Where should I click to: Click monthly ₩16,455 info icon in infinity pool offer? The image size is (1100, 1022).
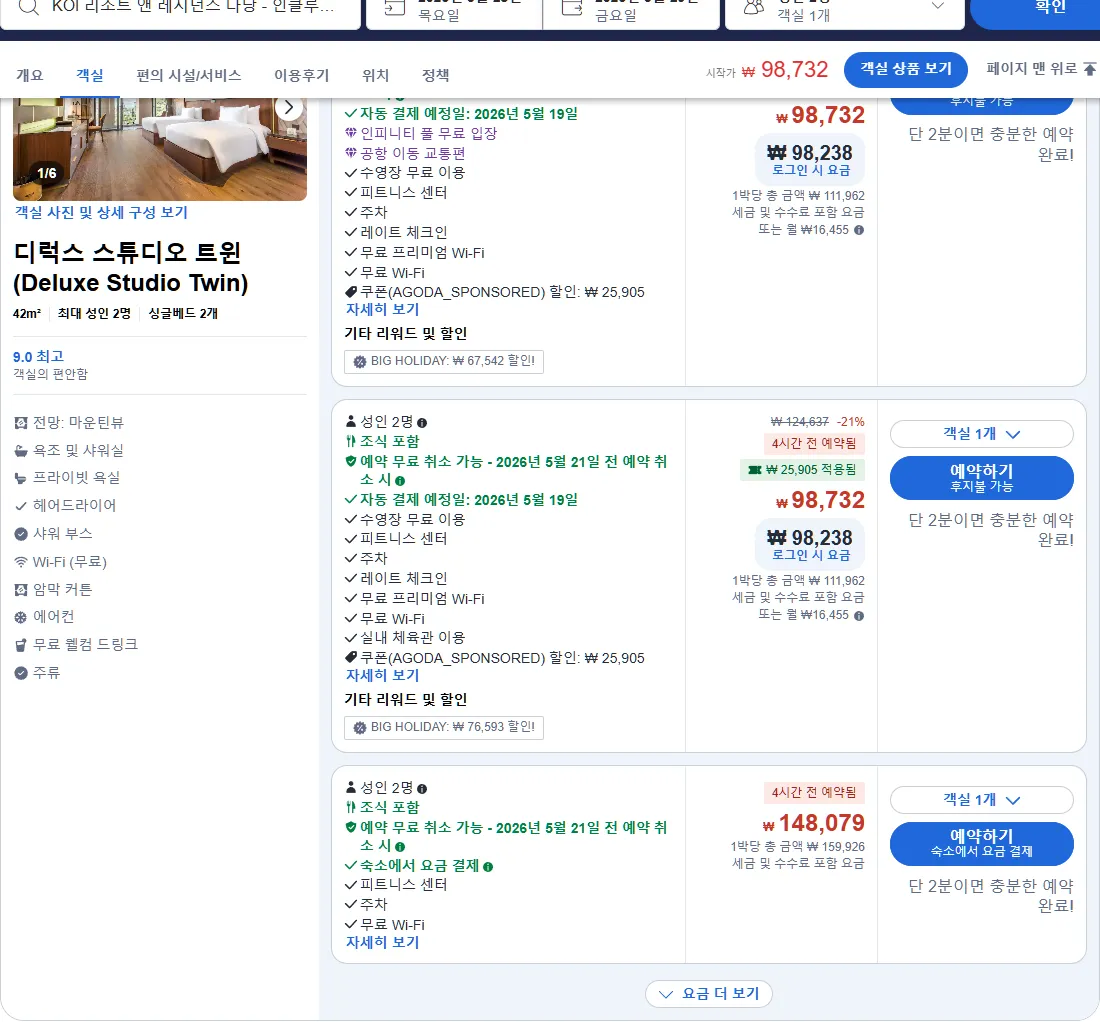coord(859,230)
